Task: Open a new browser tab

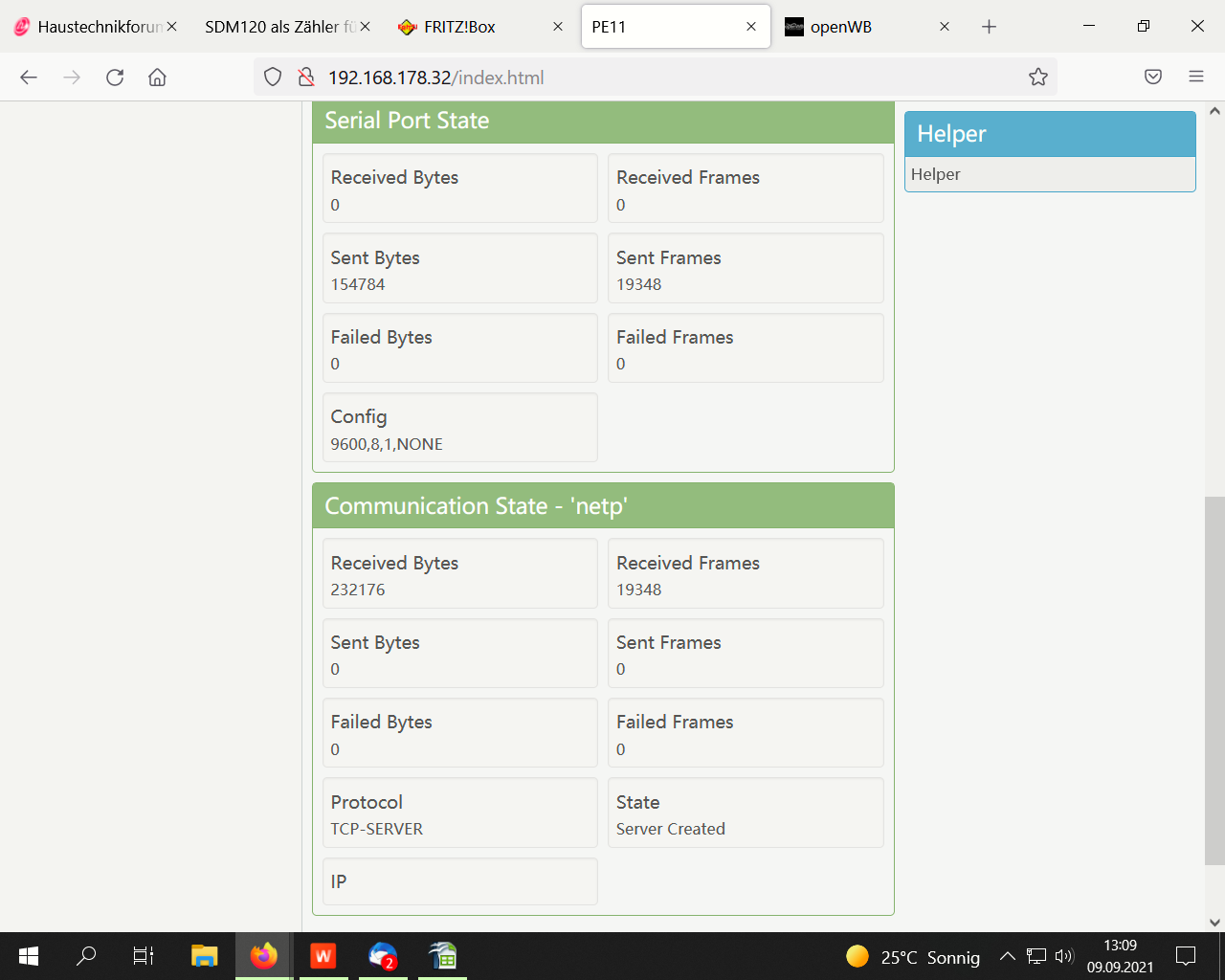Action: tap(990, 27)
